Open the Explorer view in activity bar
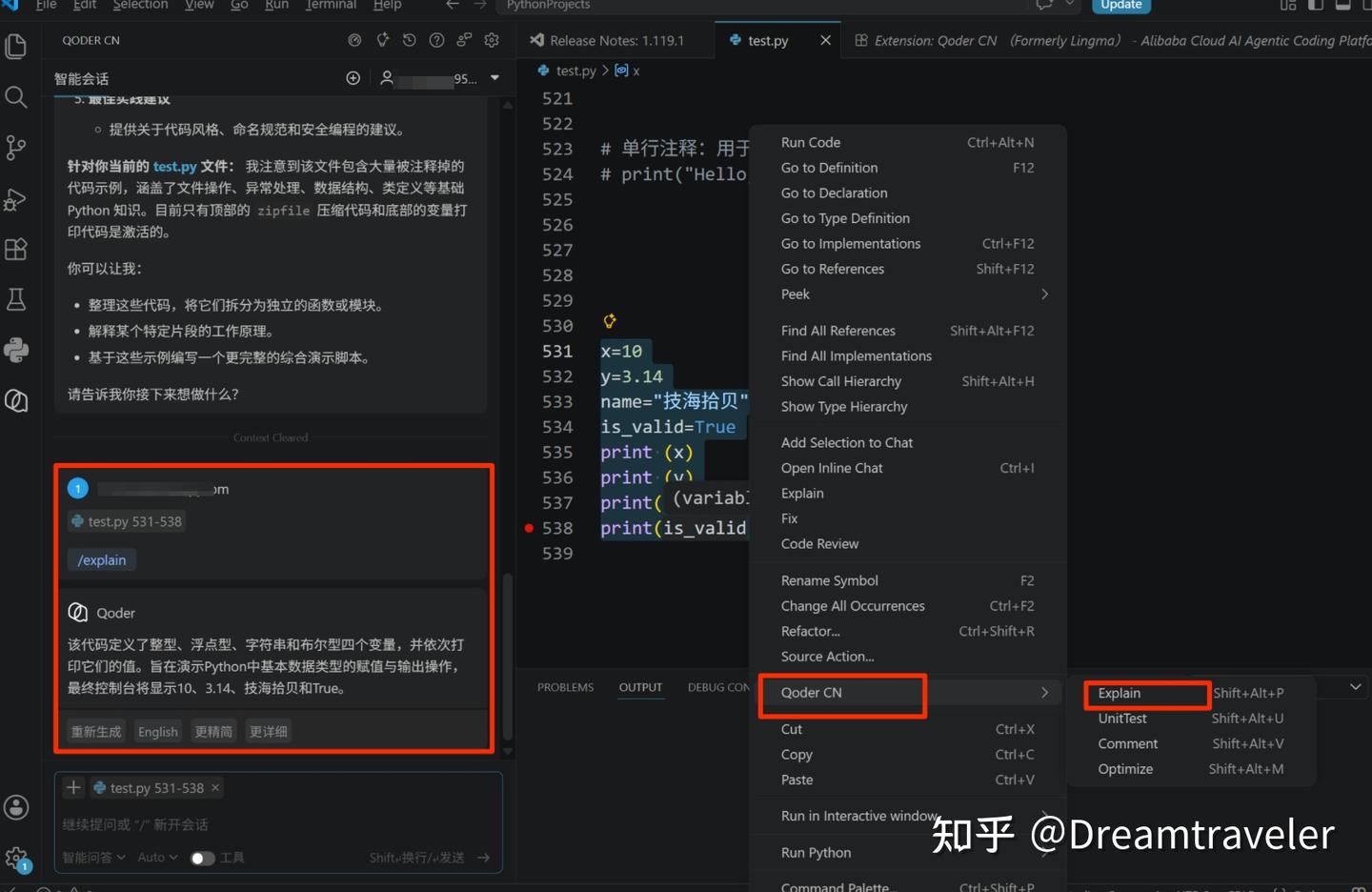This screenshot has height=892, width=1372. pyautogui.click(x=16, y=46)
